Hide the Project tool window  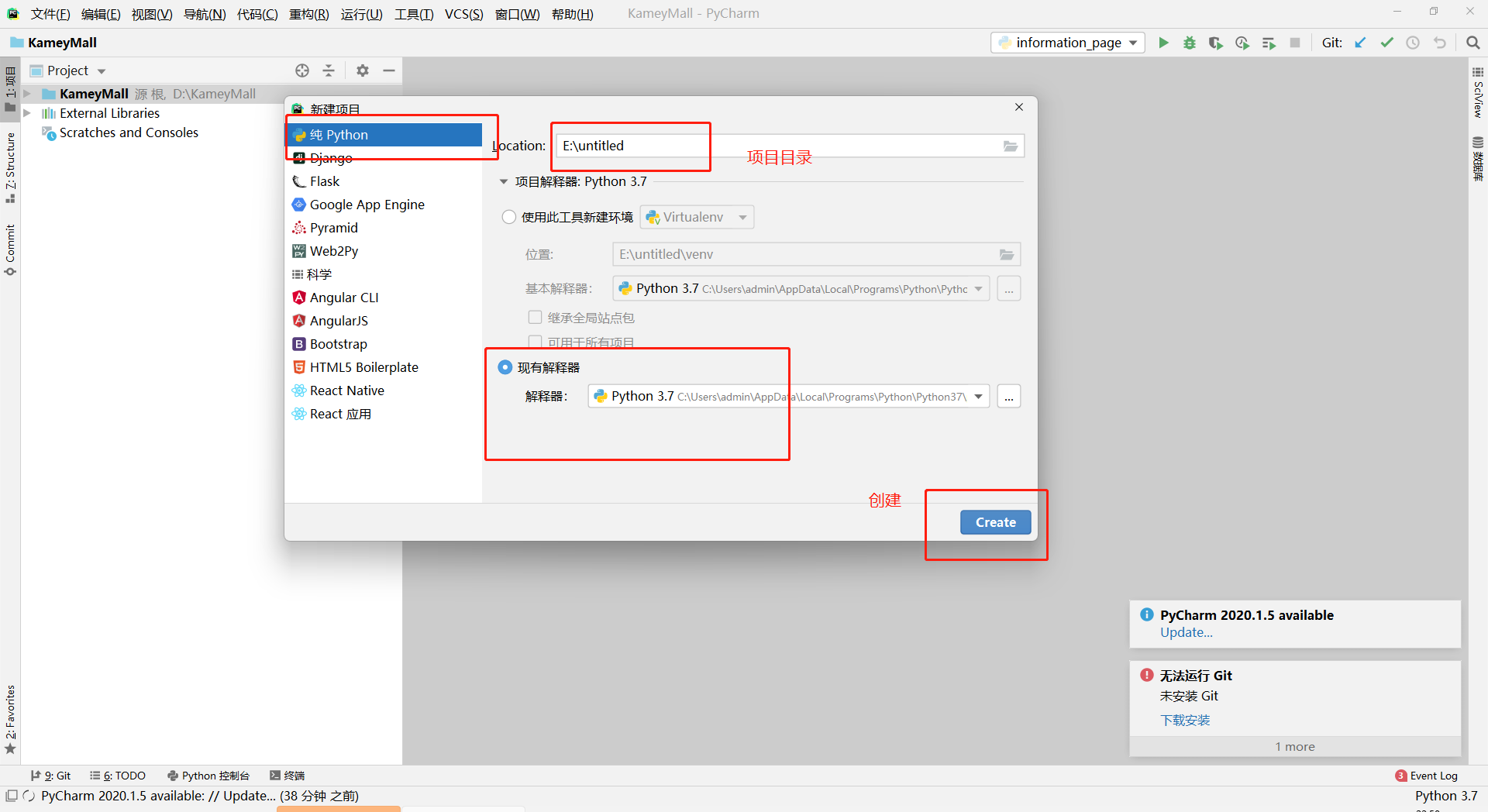click(x=389, y=71)
